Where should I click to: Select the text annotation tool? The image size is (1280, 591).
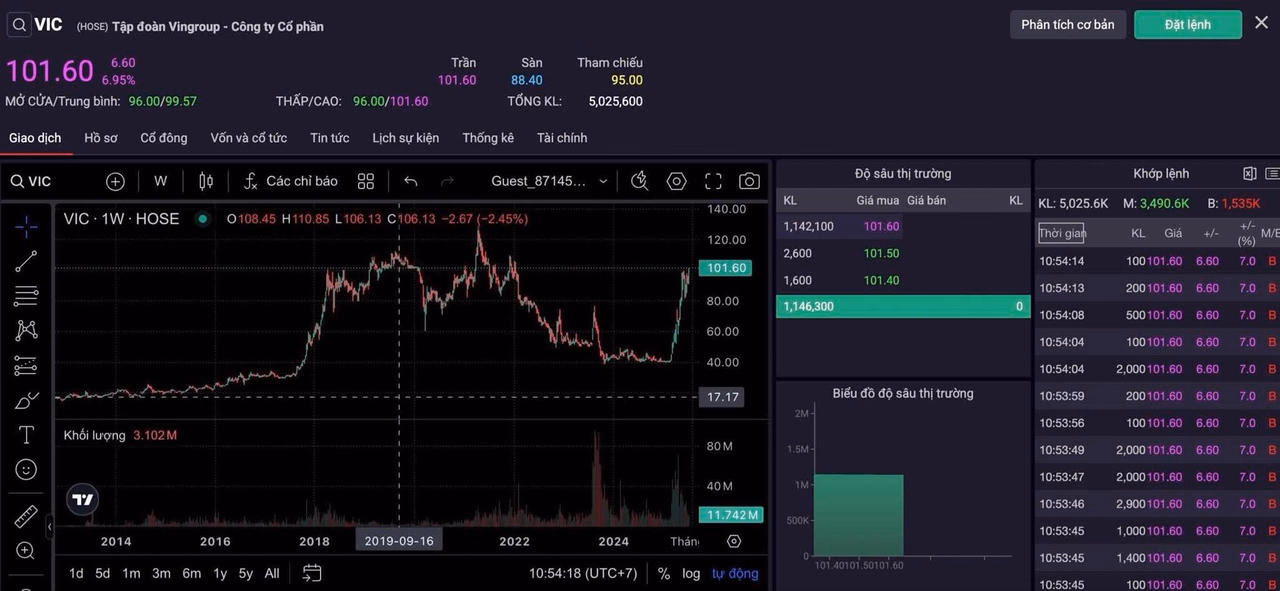(26, 435)
